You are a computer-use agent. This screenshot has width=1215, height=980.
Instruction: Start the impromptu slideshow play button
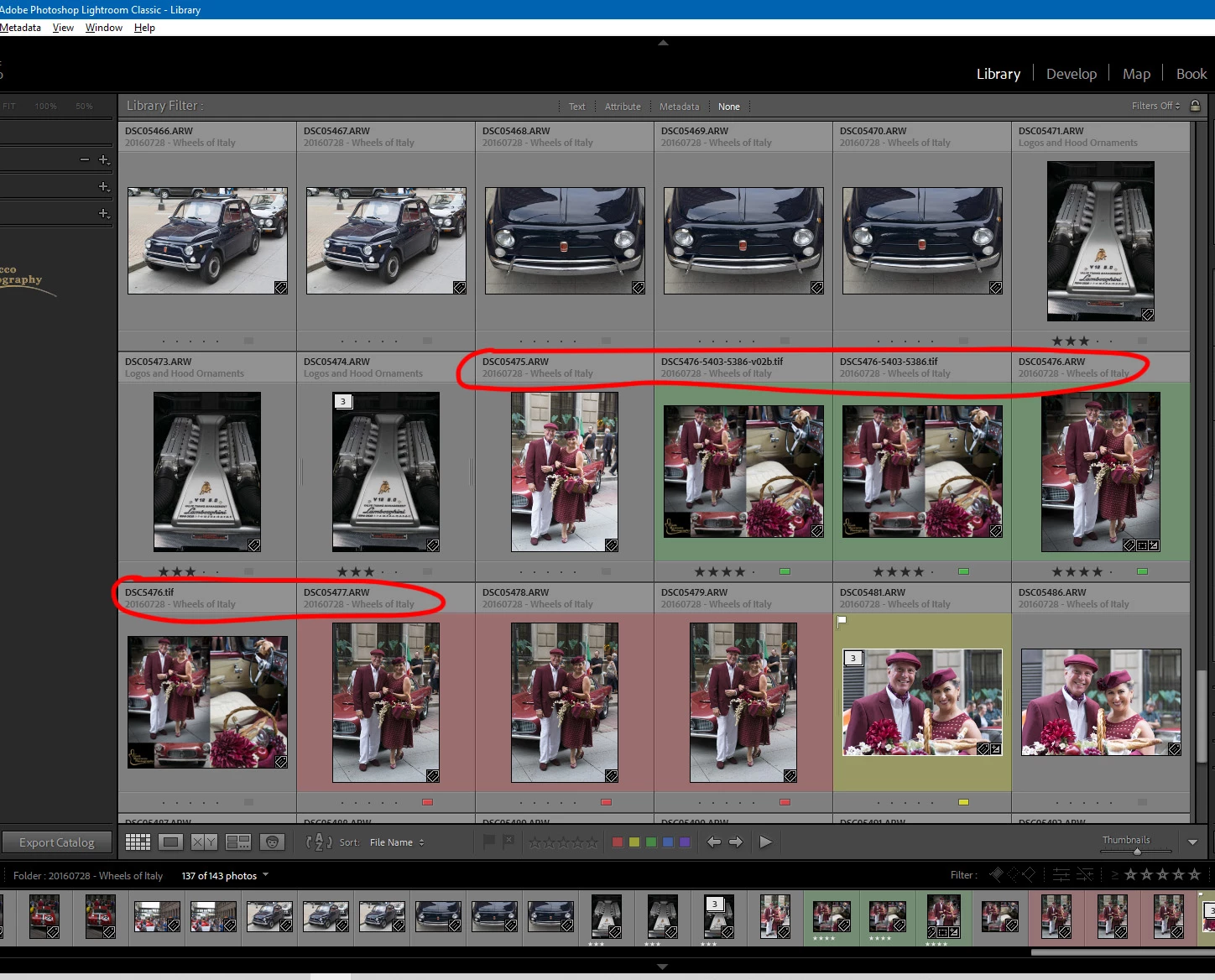[x=765, y=842]
